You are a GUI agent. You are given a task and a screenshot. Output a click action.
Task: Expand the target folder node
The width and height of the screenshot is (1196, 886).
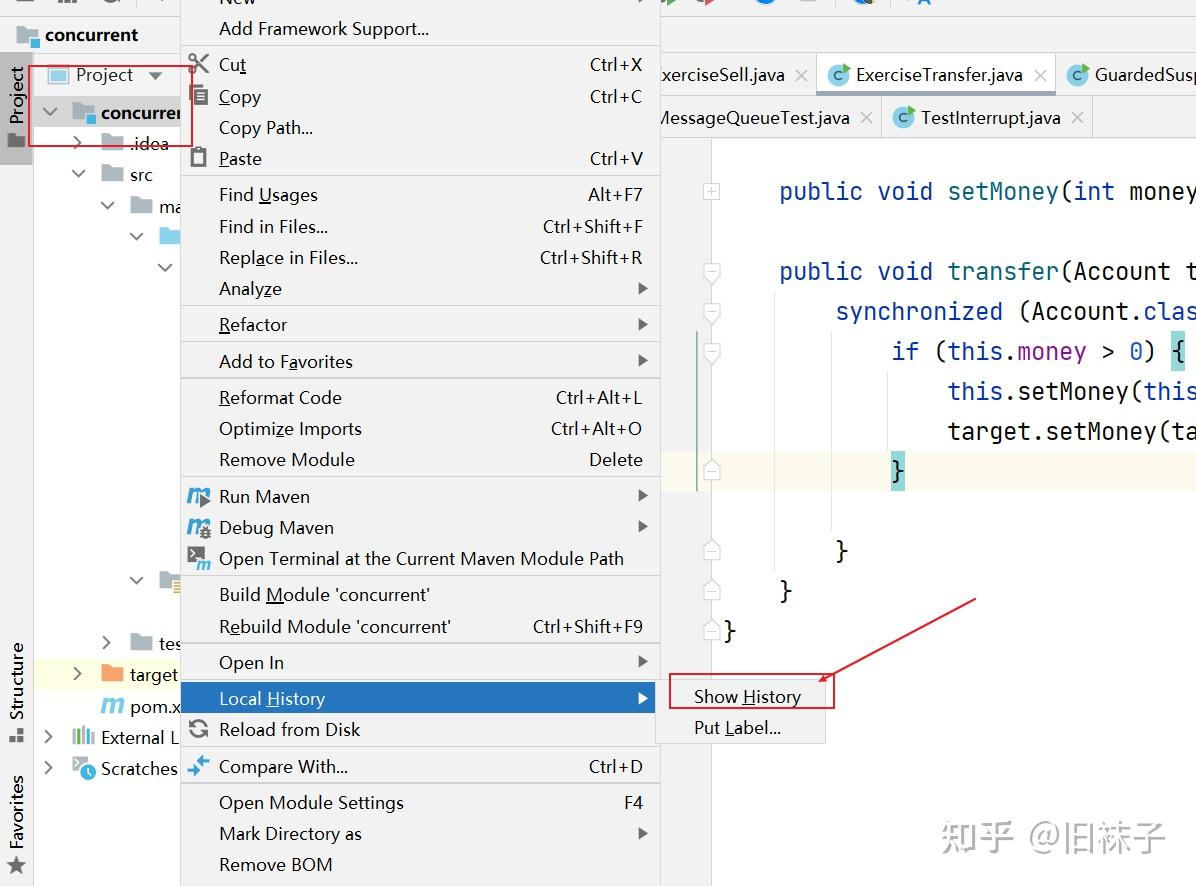(x=78, y=673)
